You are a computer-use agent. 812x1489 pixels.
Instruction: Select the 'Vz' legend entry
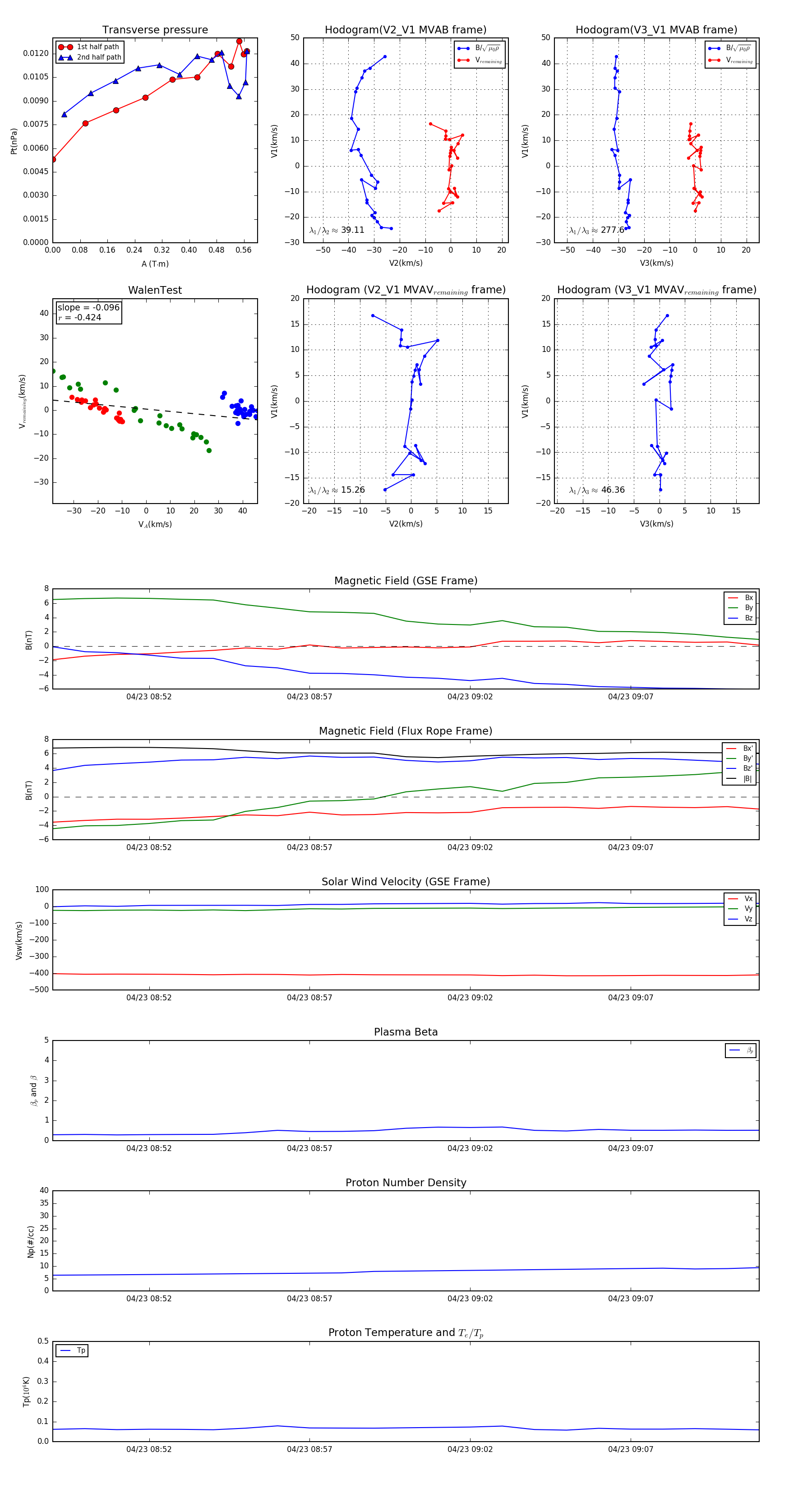[x=740, y=919]
